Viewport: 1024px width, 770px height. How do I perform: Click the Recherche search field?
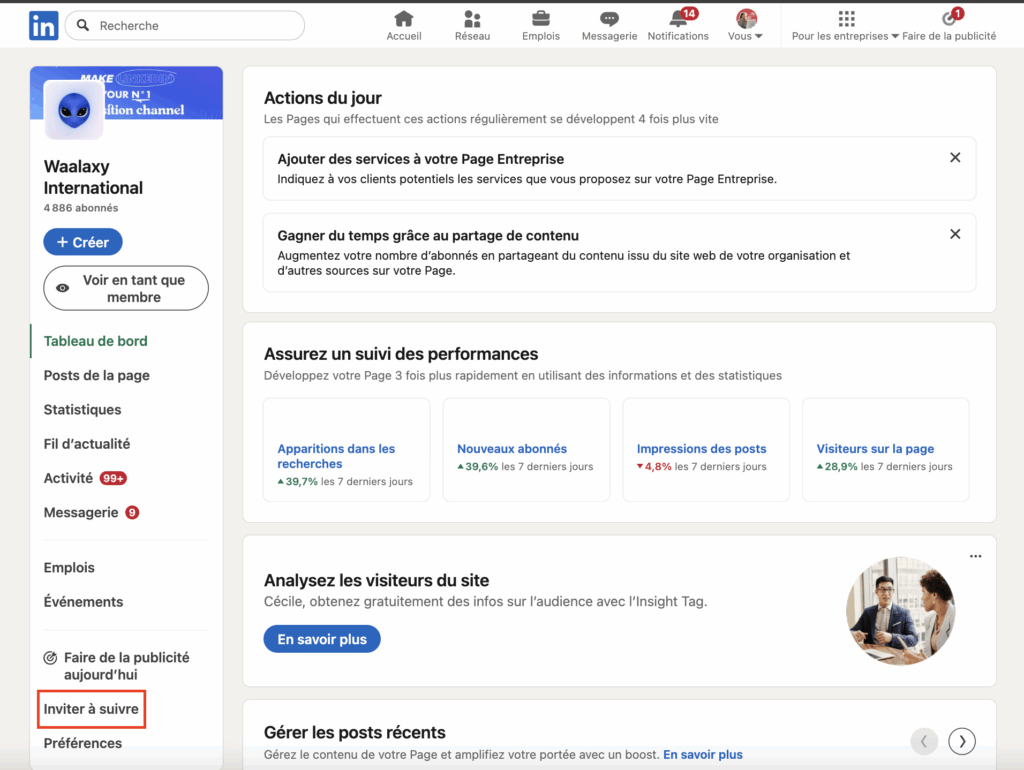184,25
